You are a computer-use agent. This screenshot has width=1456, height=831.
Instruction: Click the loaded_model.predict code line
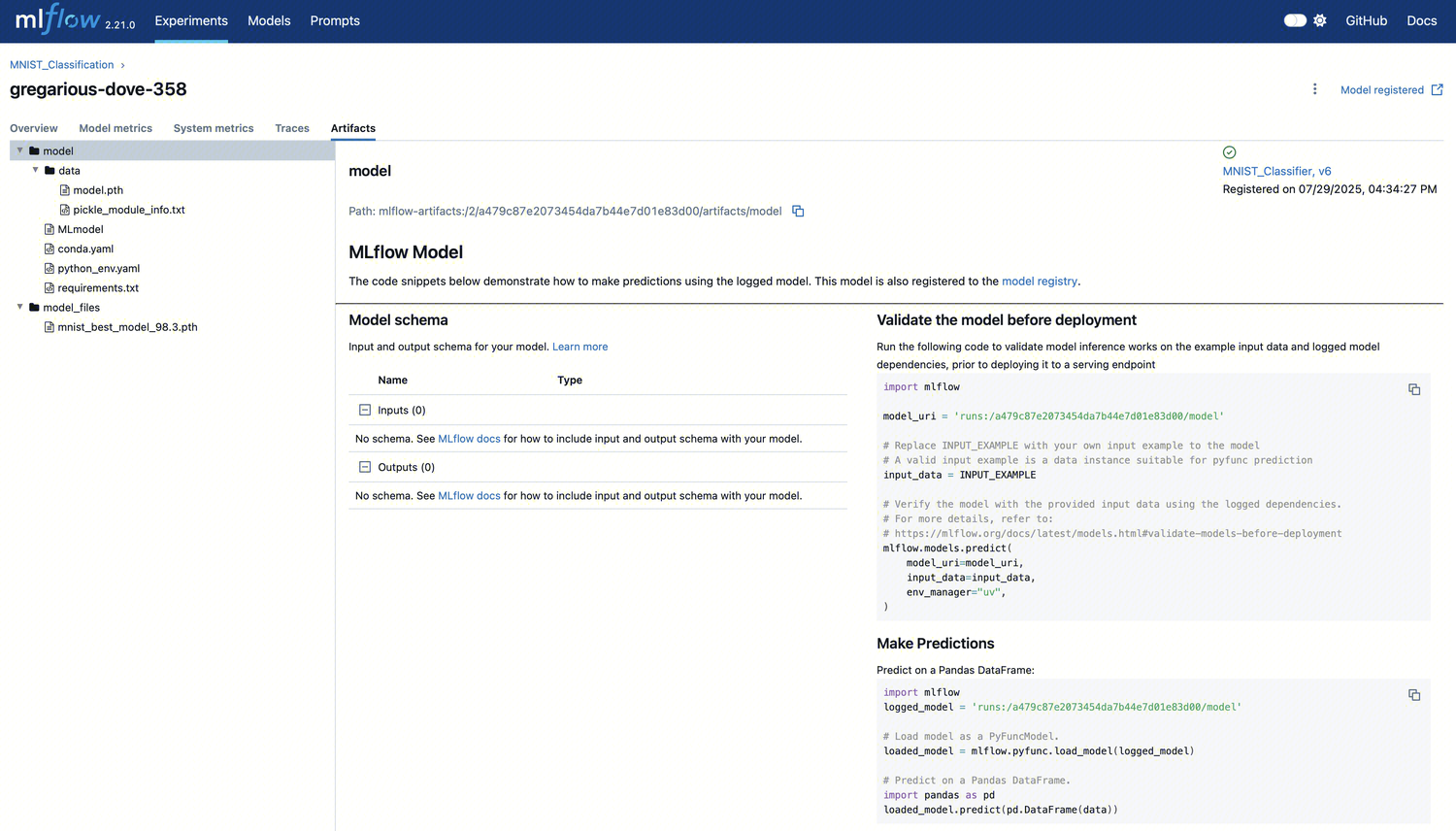[1000, 810]
